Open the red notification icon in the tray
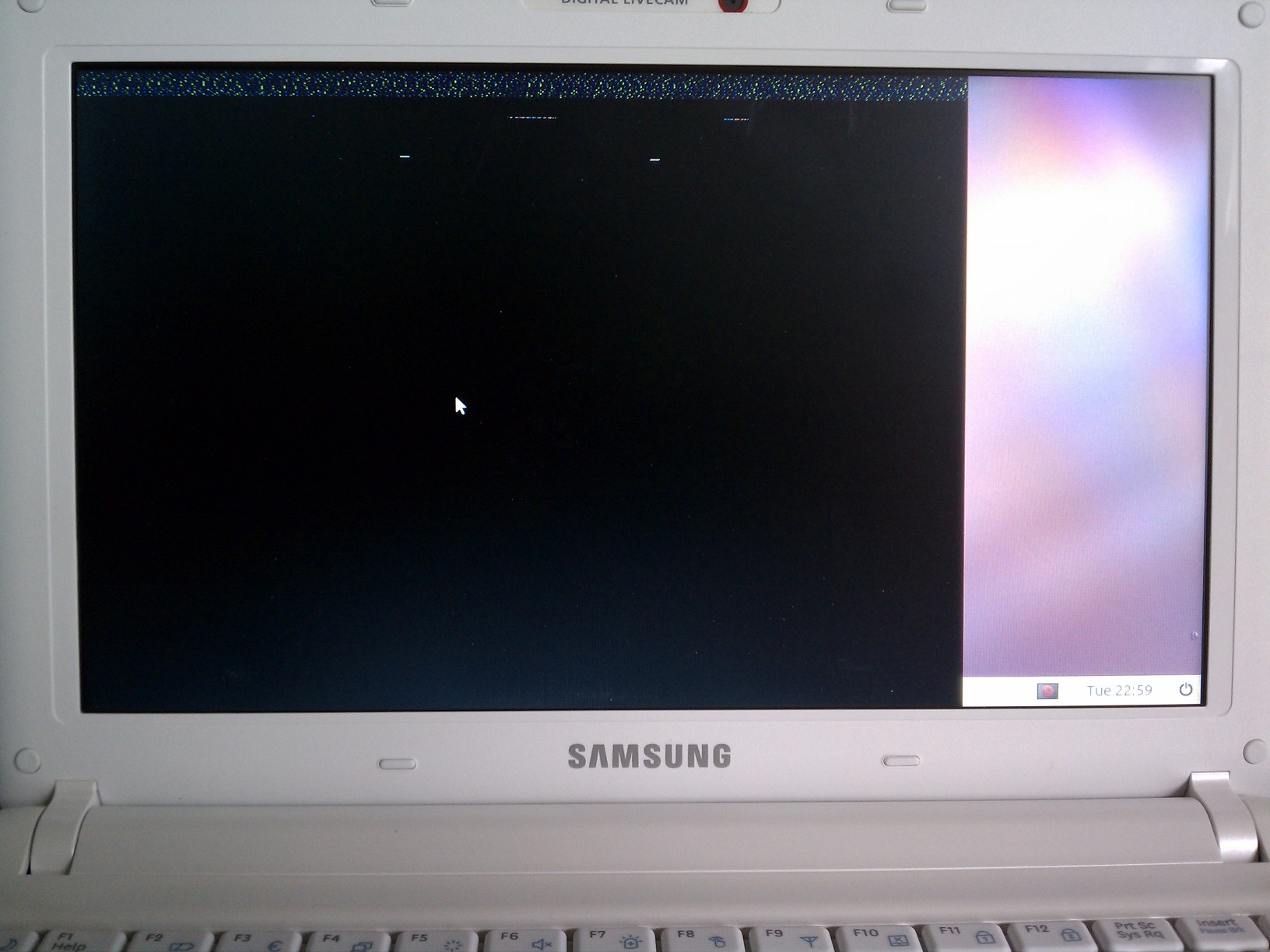Viewport: 1270px width, 952px height. [1047, 691]
